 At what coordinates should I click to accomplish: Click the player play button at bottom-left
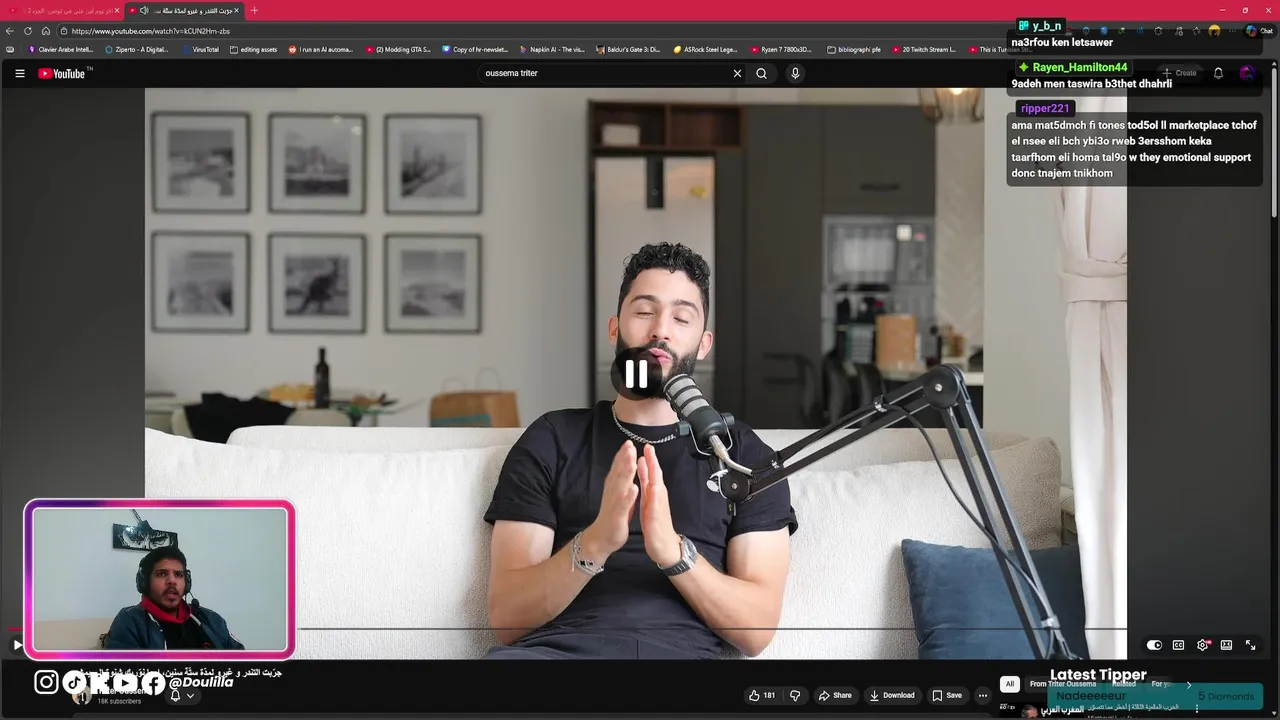pos(16,645)
